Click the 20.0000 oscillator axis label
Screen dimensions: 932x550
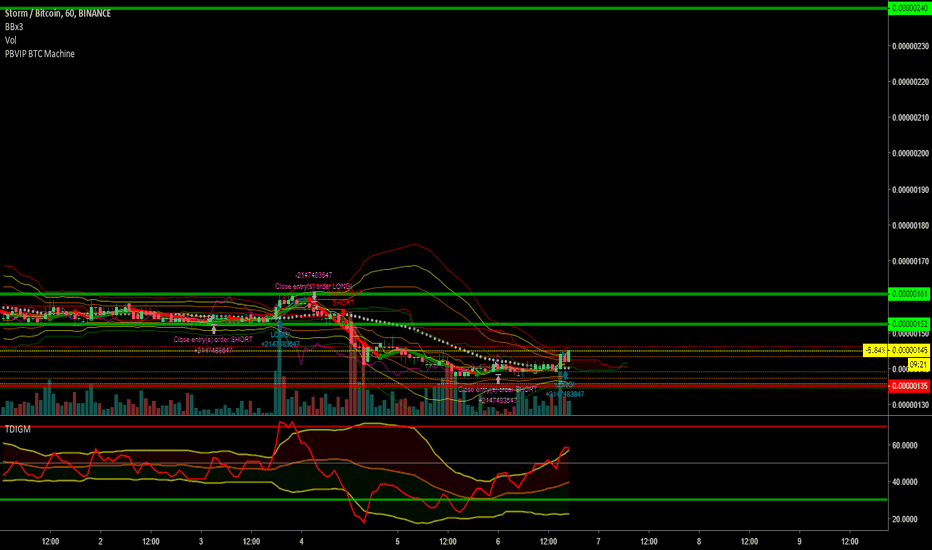[x=905, y=519]
